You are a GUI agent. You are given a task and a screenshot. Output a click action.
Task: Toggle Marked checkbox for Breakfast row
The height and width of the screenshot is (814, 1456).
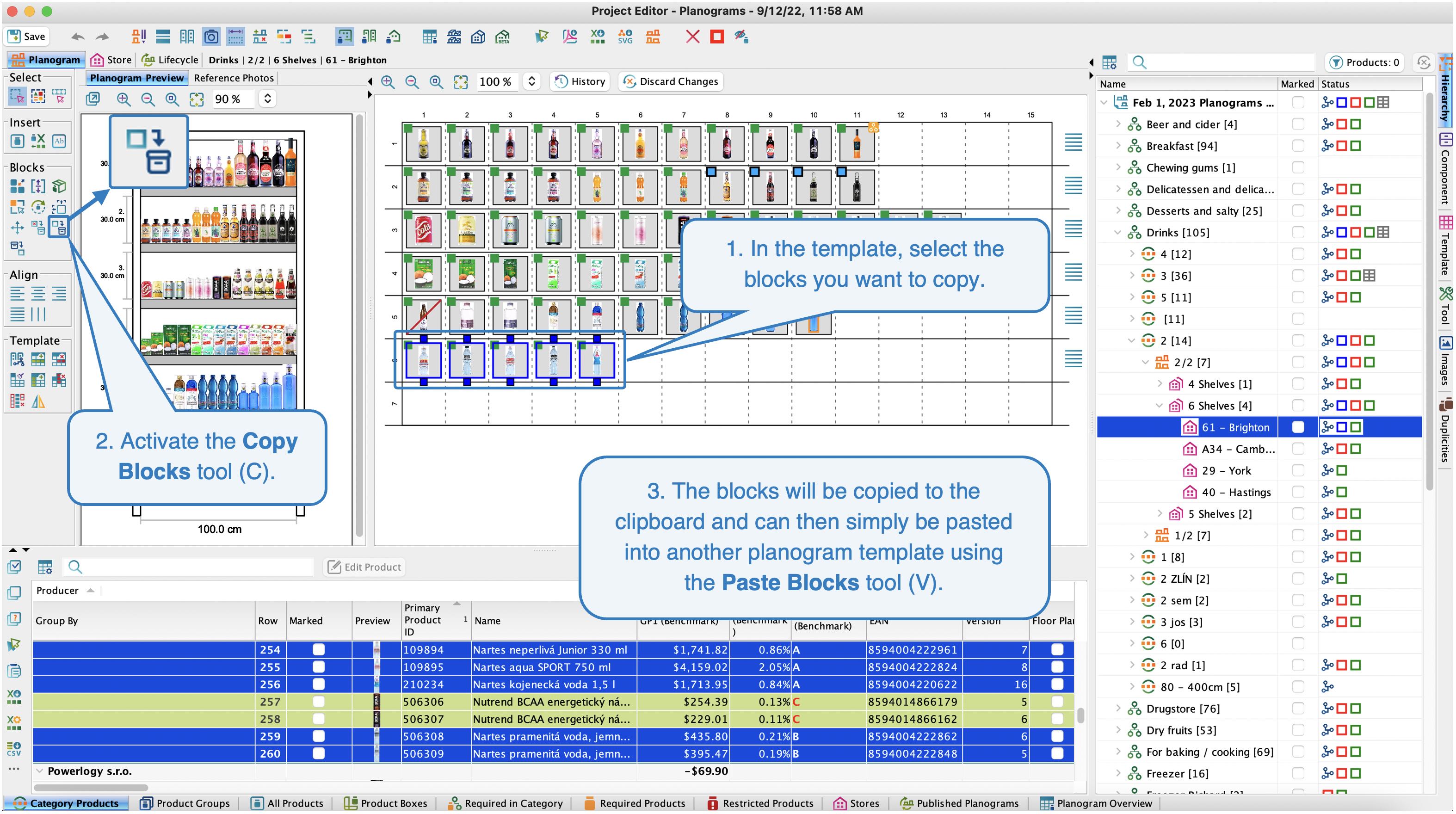tap(1298, 146)
